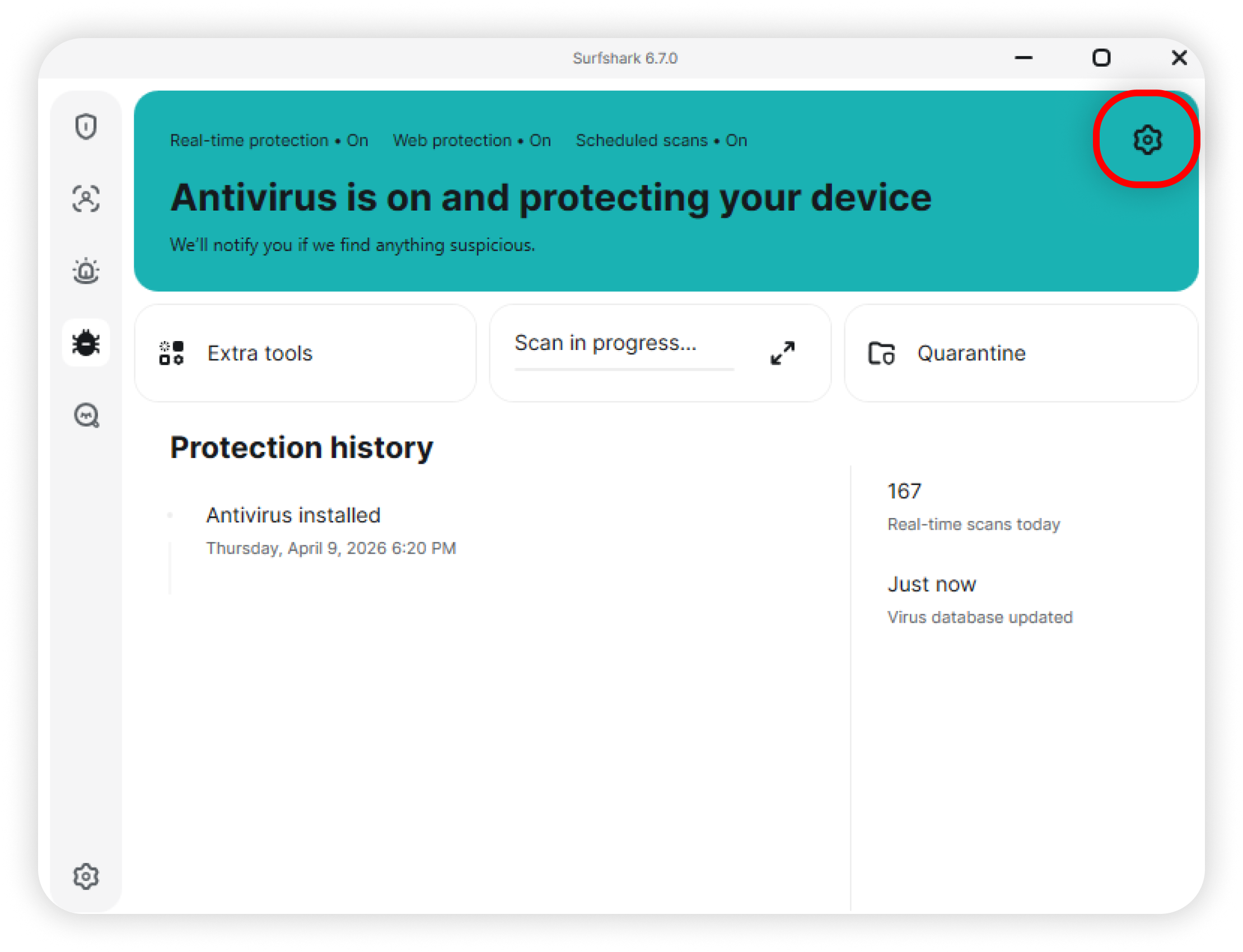Click the Scheduled scans status label
Image resolution: width=1243 pixels, height=952 pixels.
coord(661,140)
